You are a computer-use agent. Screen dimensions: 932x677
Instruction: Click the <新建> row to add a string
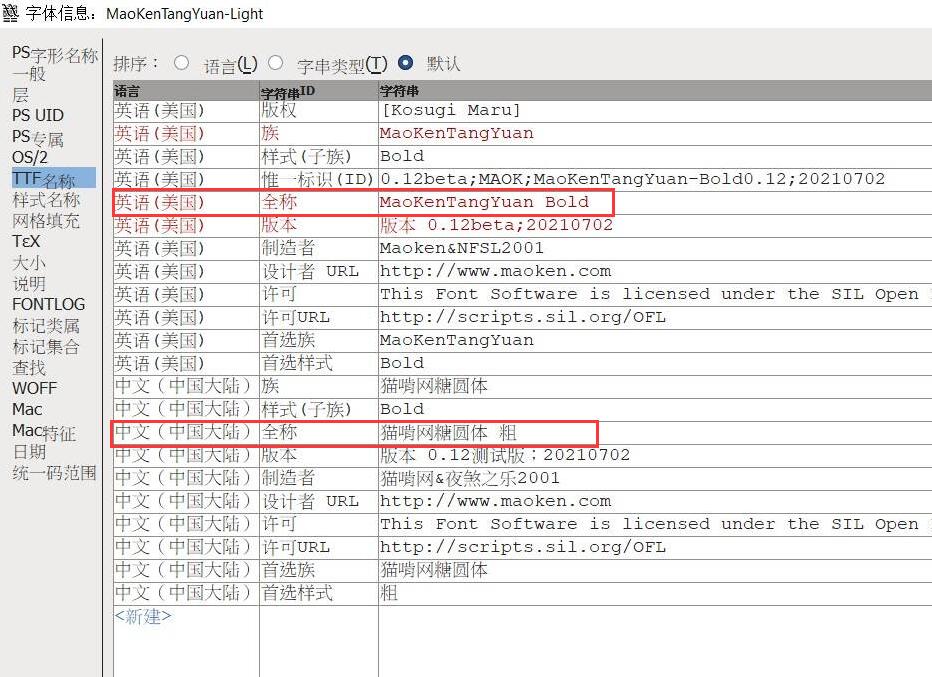(143, 616)
